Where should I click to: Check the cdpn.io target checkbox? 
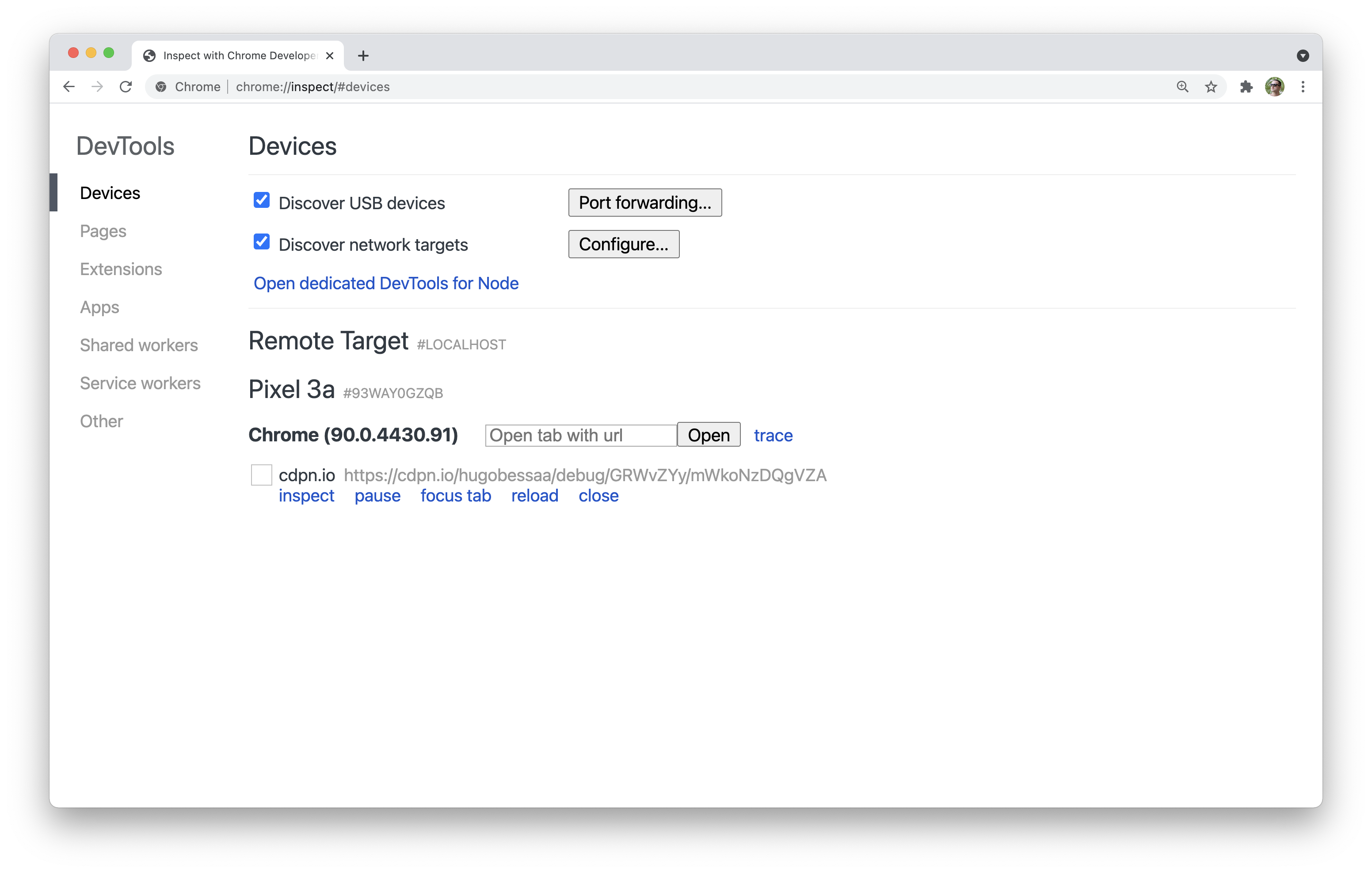(261, 475)
